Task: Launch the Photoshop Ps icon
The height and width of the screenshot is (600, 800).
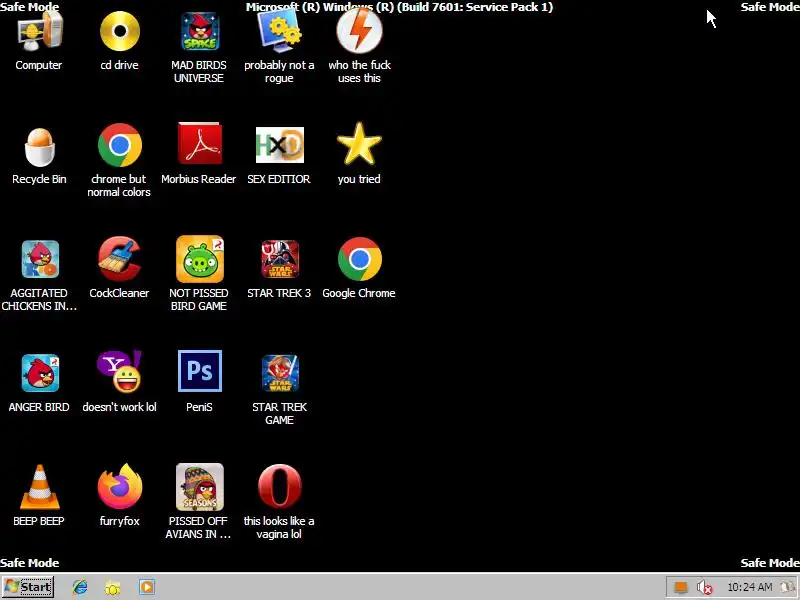Action: point(199,371)
